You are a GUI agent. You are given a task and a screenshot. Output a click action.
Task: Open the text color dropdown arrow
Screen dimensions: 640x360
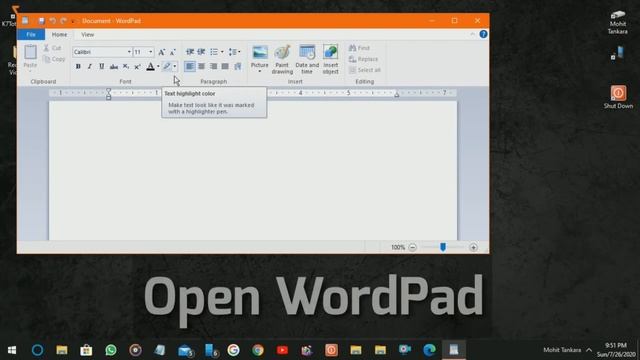coord(158,66)
